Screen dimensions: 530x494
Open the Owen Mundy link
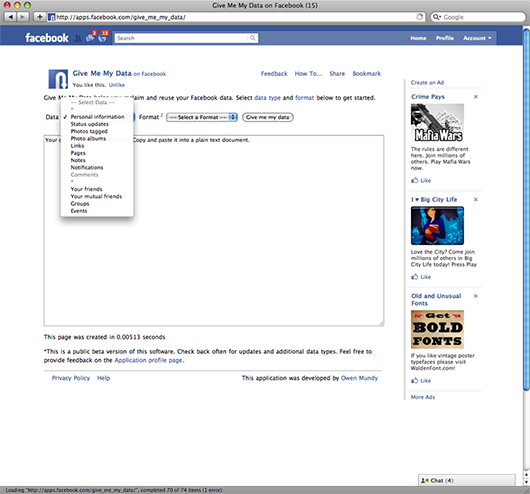(x=359, y=378)
